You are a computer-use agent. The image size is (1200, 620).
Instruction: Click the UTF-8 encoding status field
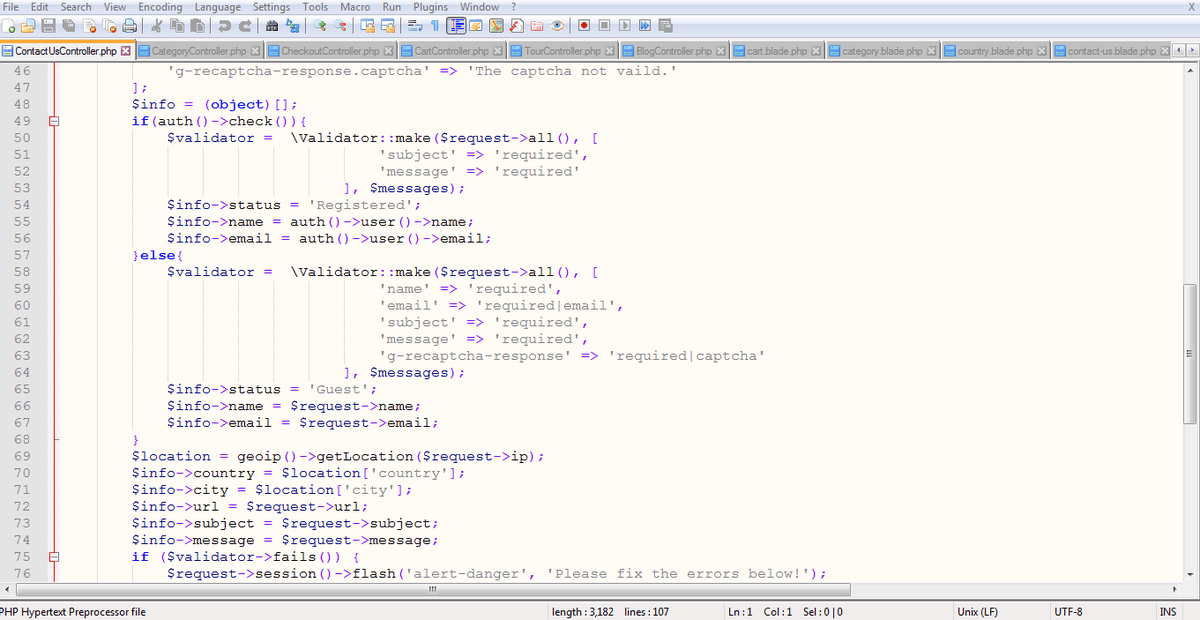tap(1068, 611)
